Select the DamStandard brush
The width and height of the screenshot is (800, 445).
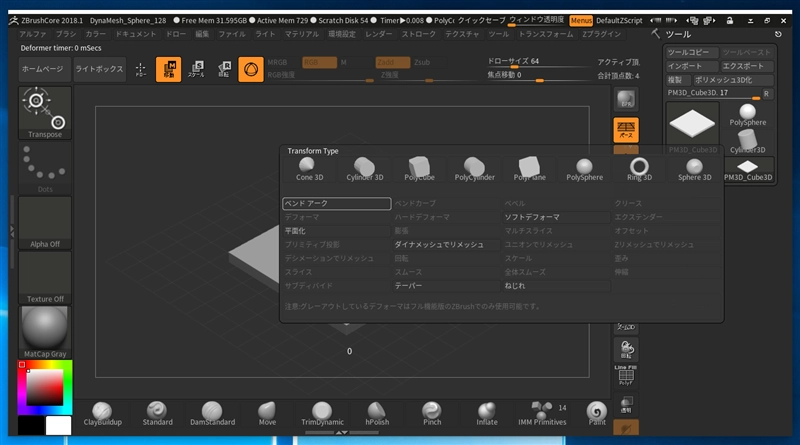212,414
